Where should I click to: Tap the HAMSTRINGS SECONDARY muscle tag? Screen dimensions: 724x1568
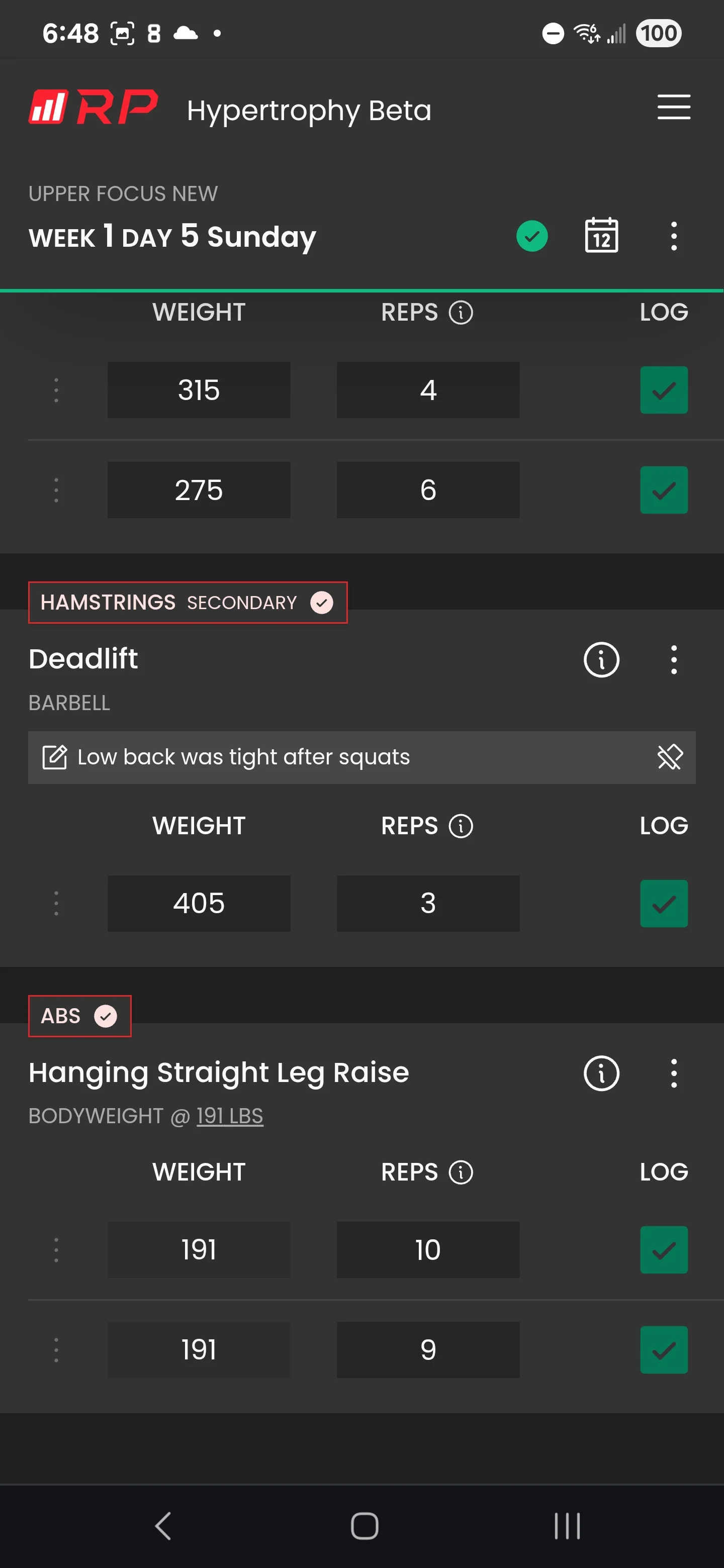click(188, 603)
